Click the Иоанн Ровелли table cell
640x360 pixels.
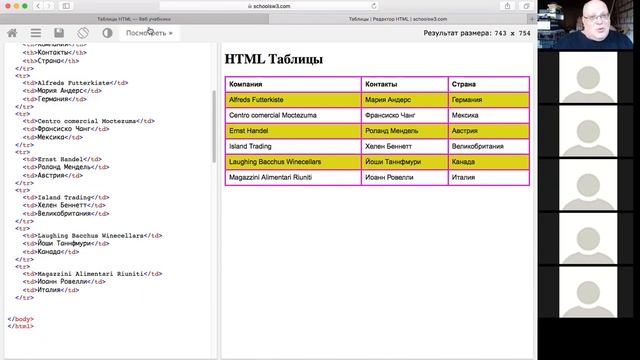coord(404,177)
